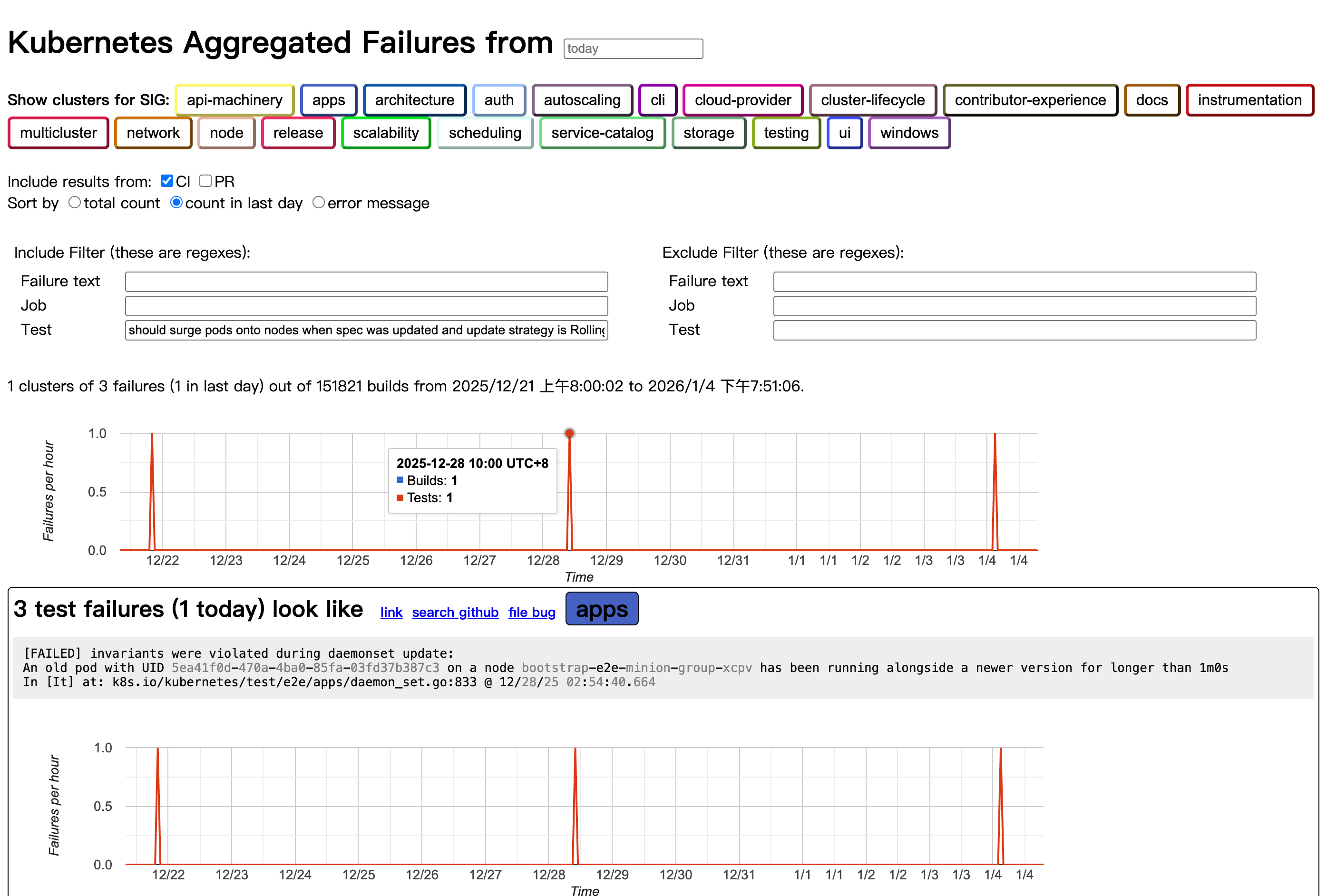Click the highlighted 12/28 chart data point
This screenshot has height=896, width=1327.
[x=569, y=433]
